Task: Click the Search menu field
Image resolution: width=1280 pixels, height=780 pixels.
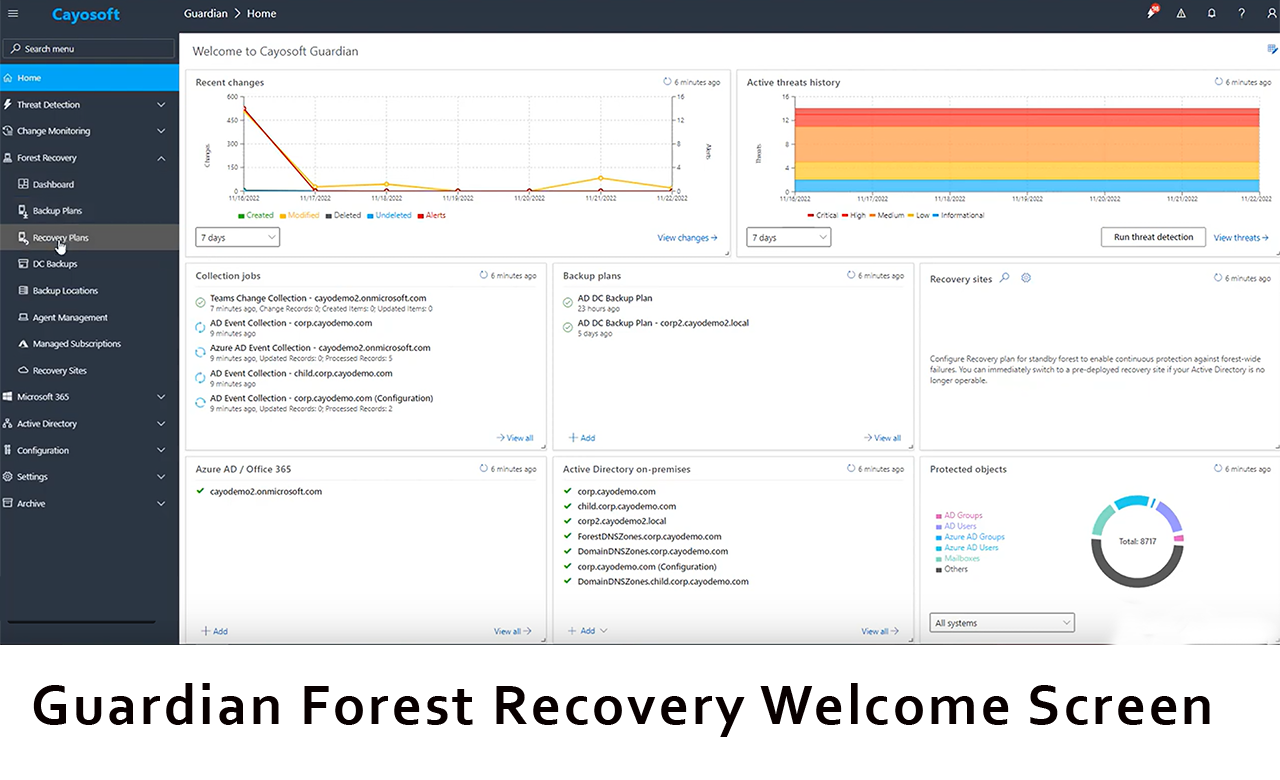Action: [x=89, y=48]
